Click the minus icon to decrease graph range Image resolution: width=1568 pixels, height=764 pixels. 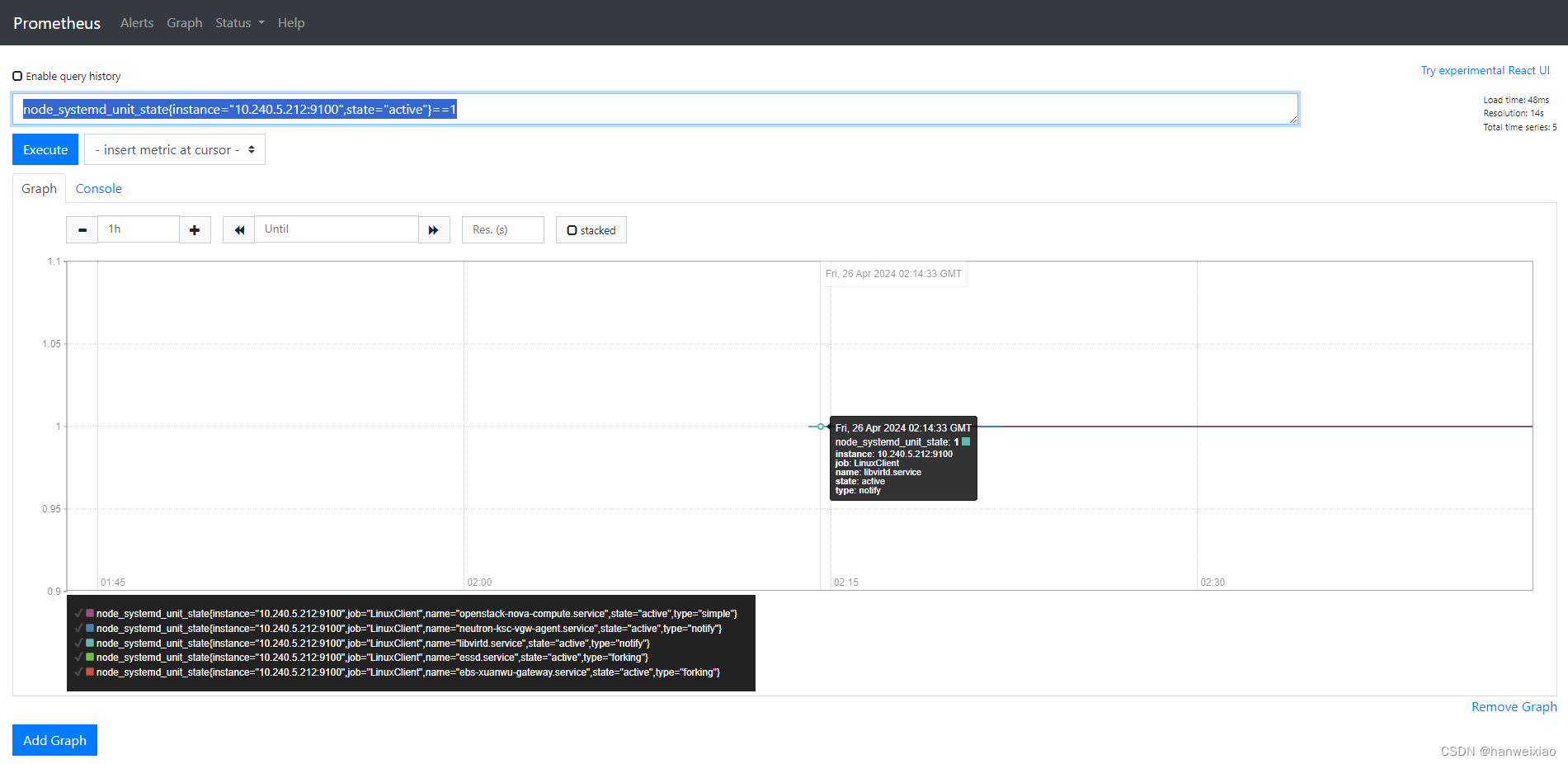point(82,229)
